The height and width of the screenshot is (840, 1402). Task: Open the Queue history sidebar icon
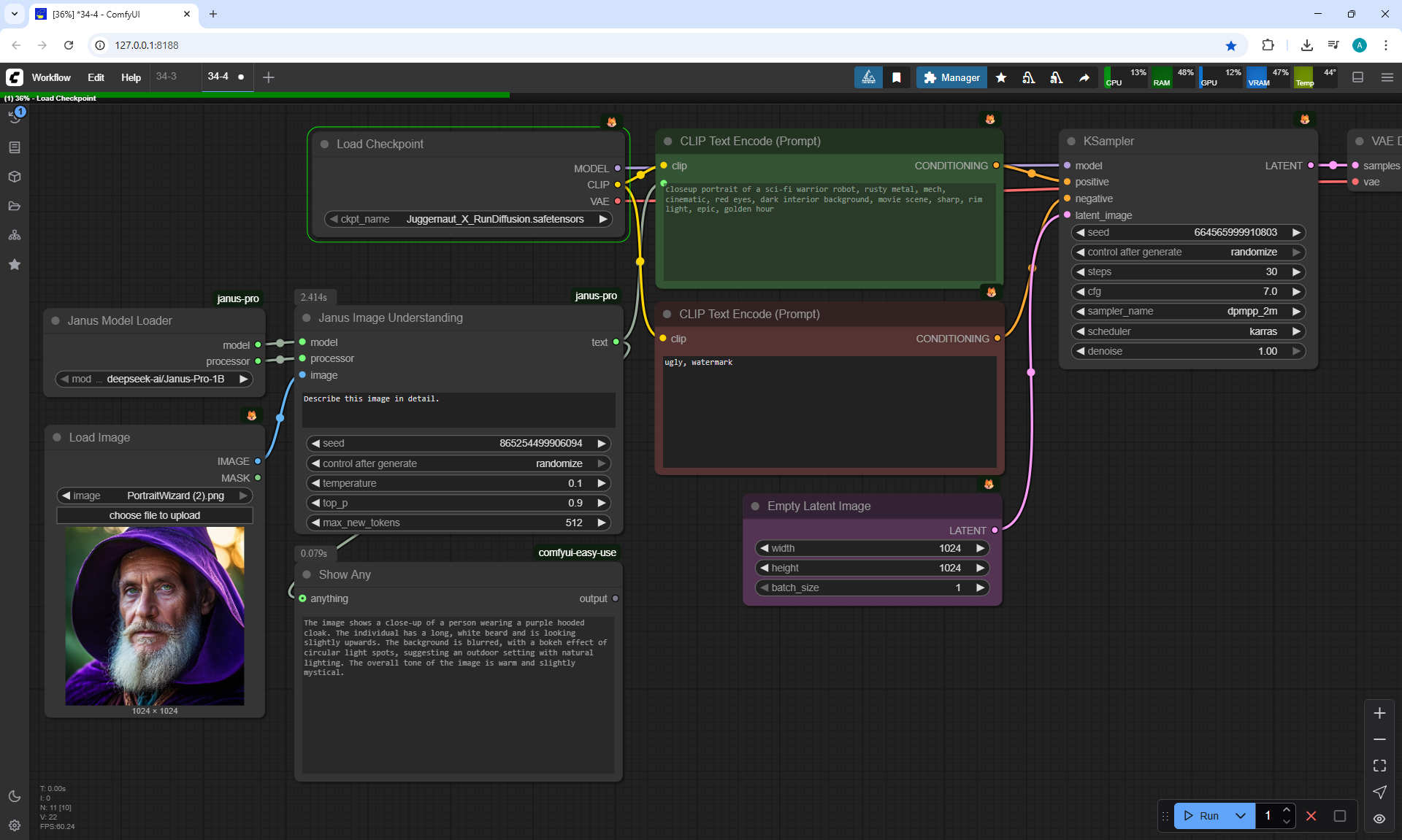pyautogui.click(x=15, y=117)
